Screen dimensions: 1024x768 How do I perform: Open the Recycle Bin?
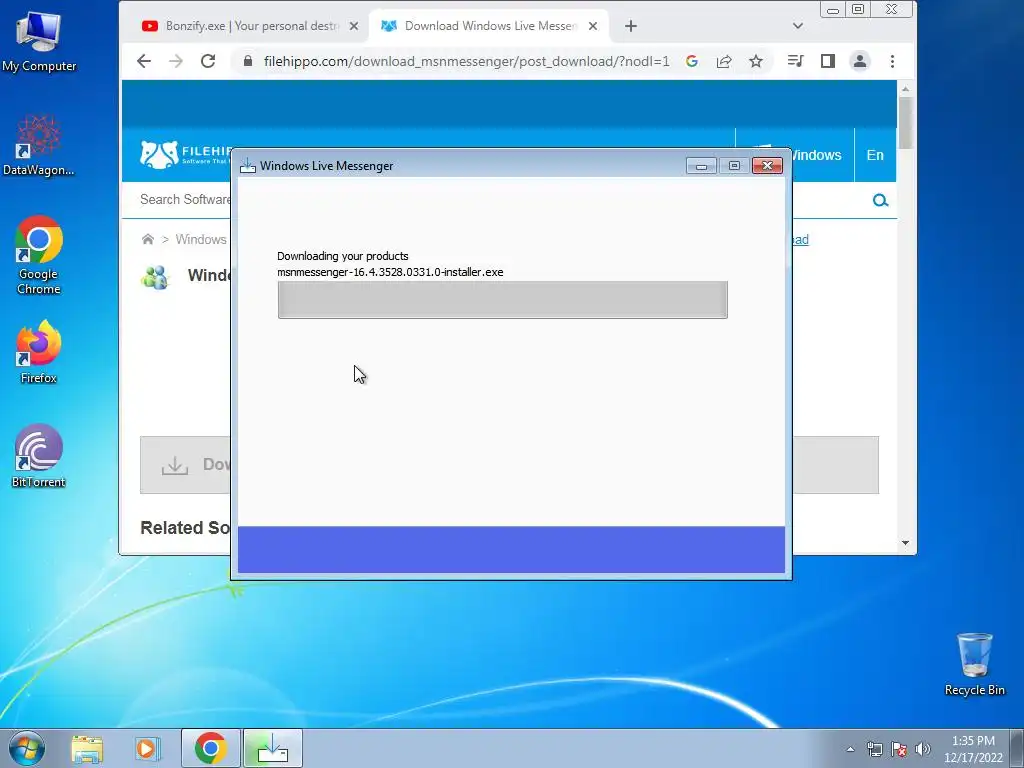(974, 664)
